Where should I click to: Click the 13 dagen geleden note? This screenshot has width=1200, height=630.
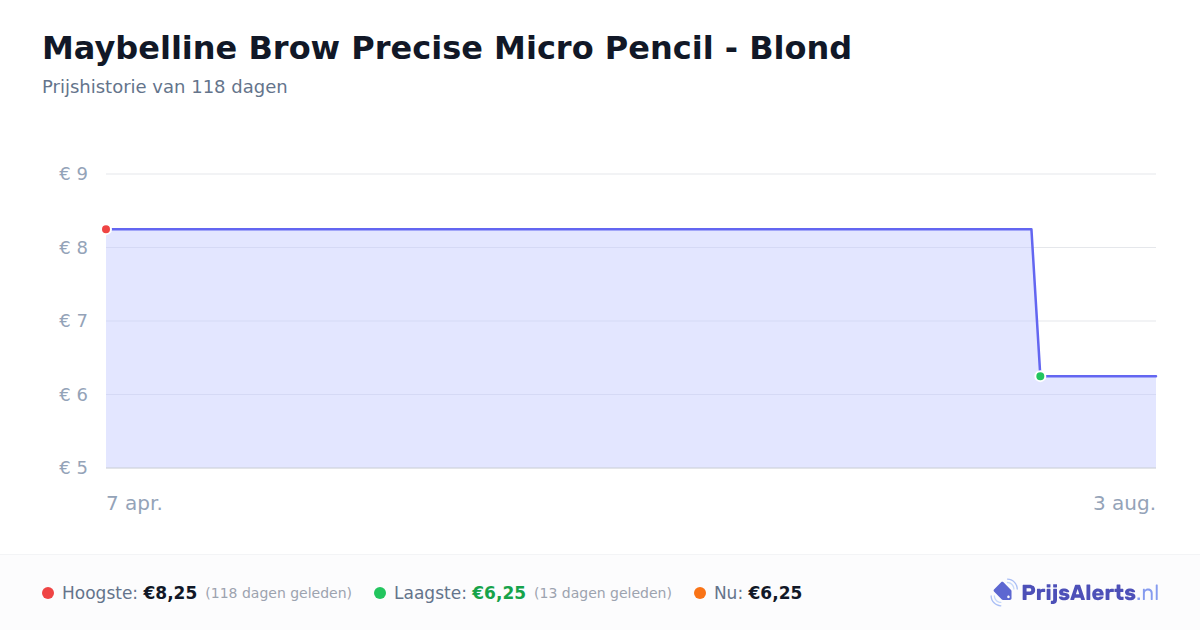coord(603,593)
